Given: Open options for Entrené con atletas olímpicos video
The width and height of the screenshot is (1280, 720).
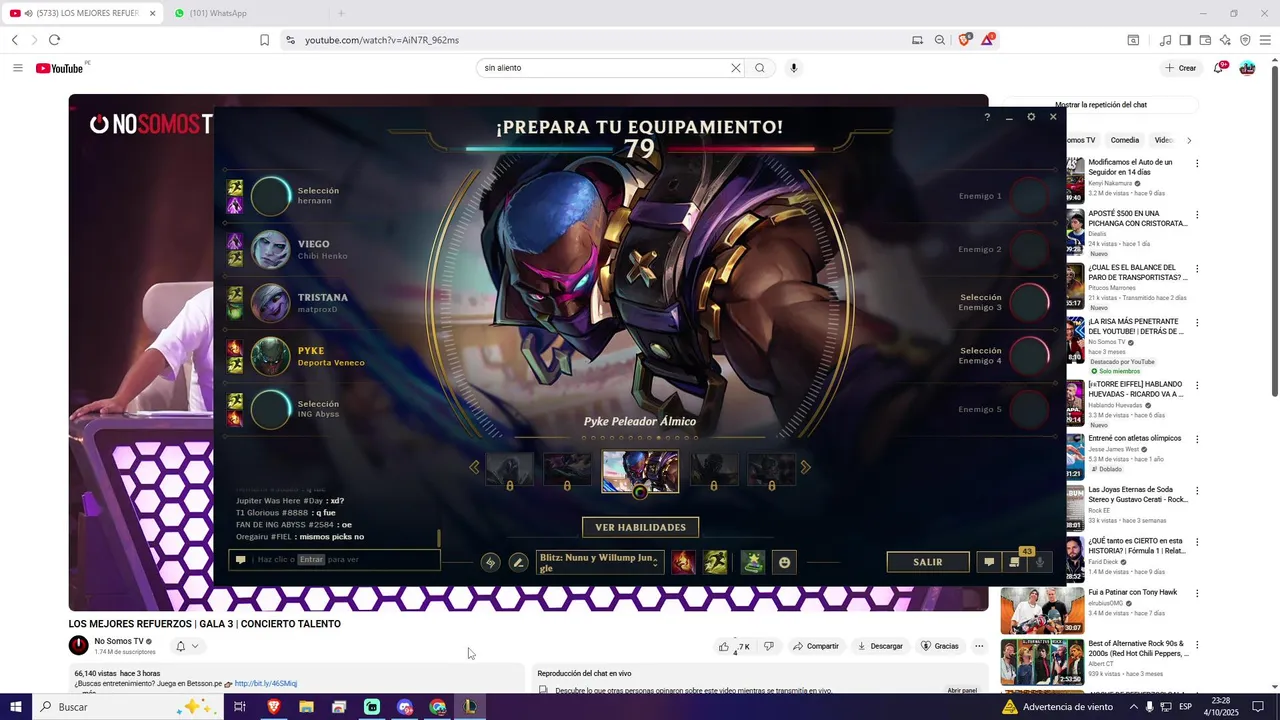Looking at the screenshot, I should click(1197, 440).
